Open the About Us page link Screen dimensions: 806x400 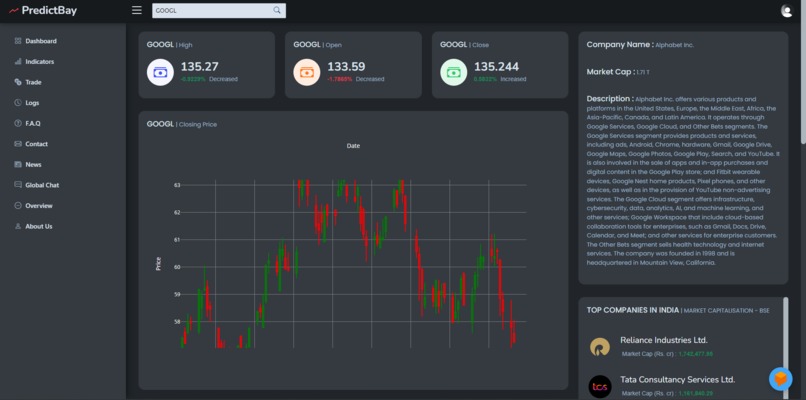click(x=39, y=226)
